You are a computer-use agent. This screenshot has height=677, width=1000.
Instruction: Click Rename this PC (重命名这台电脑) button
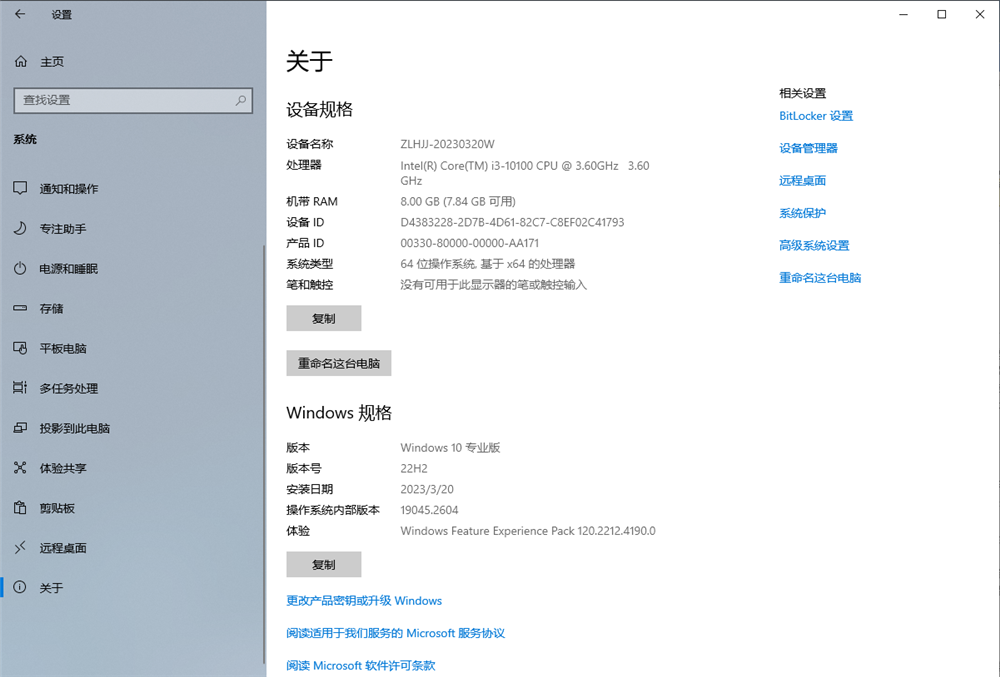(338, 364)
